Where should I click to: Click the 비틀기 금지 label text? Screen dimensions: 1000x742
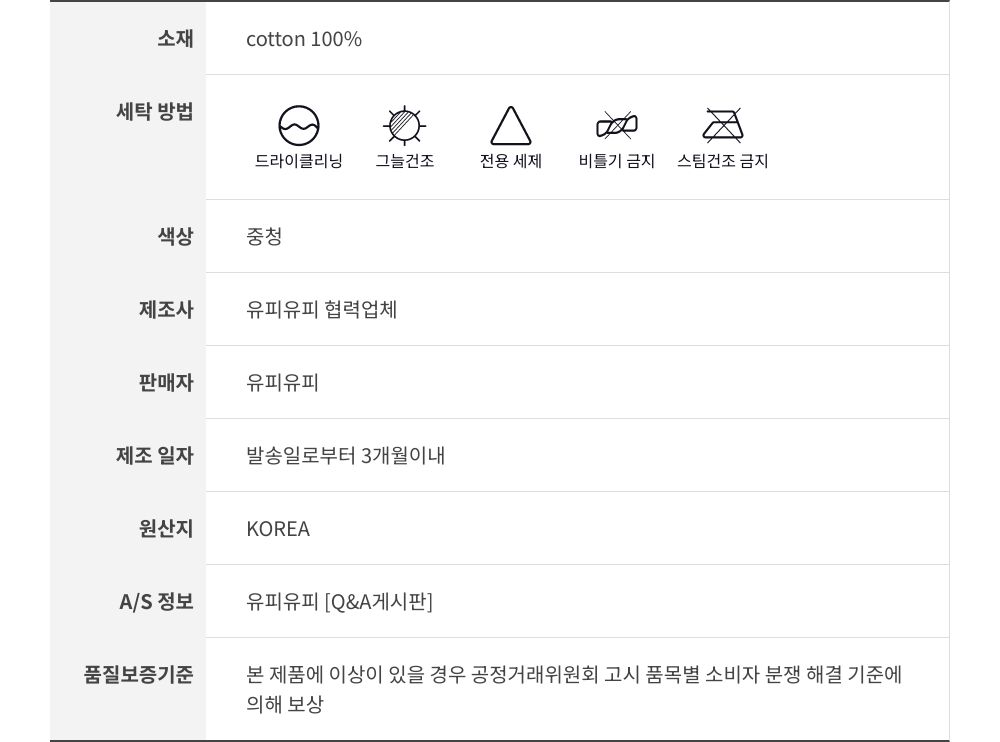coord(617,161)
